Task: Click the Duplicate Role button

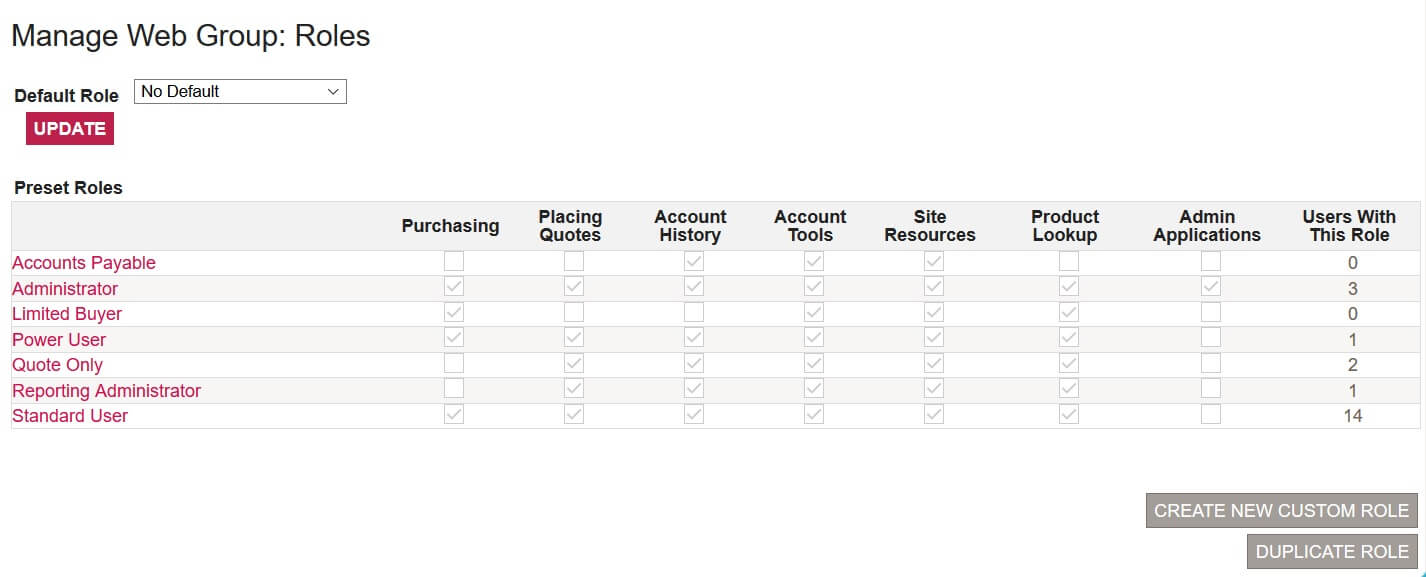Action: click(1332, 552)
